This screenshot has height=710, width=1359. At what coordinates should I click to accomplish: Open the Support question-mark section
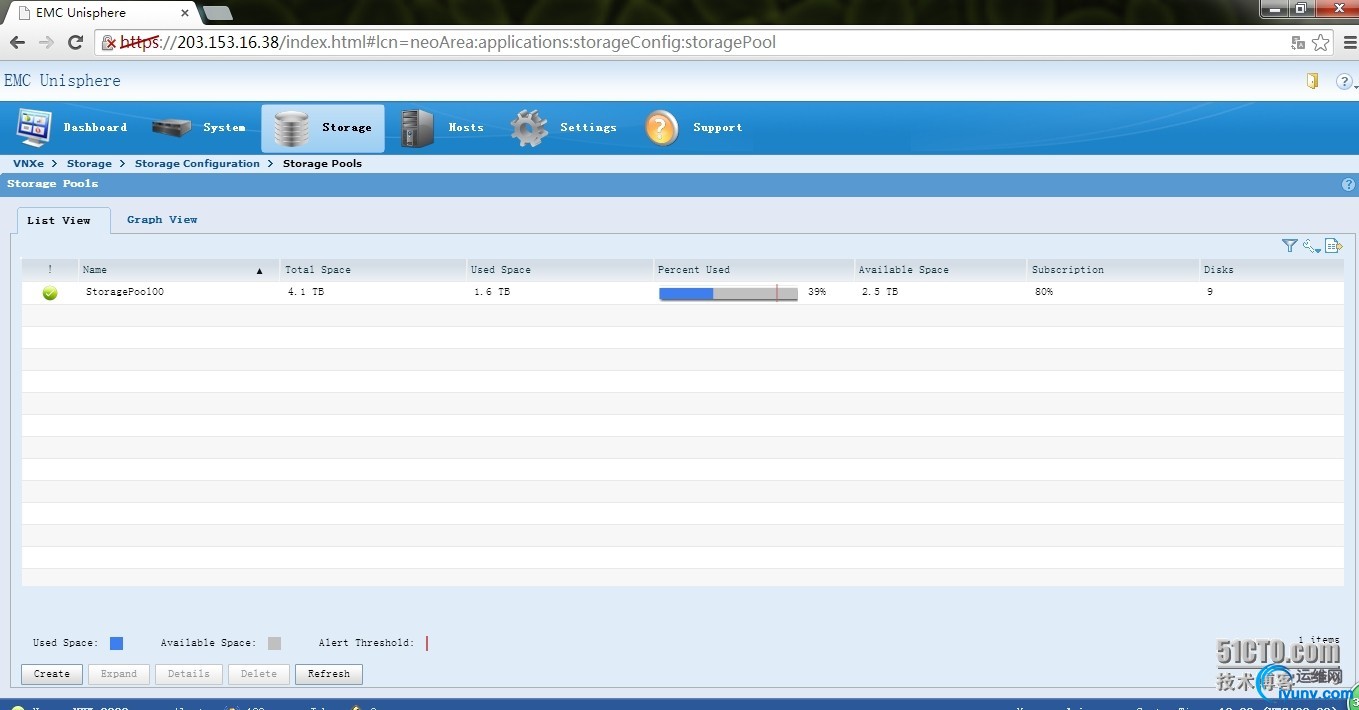coord(693,128)
